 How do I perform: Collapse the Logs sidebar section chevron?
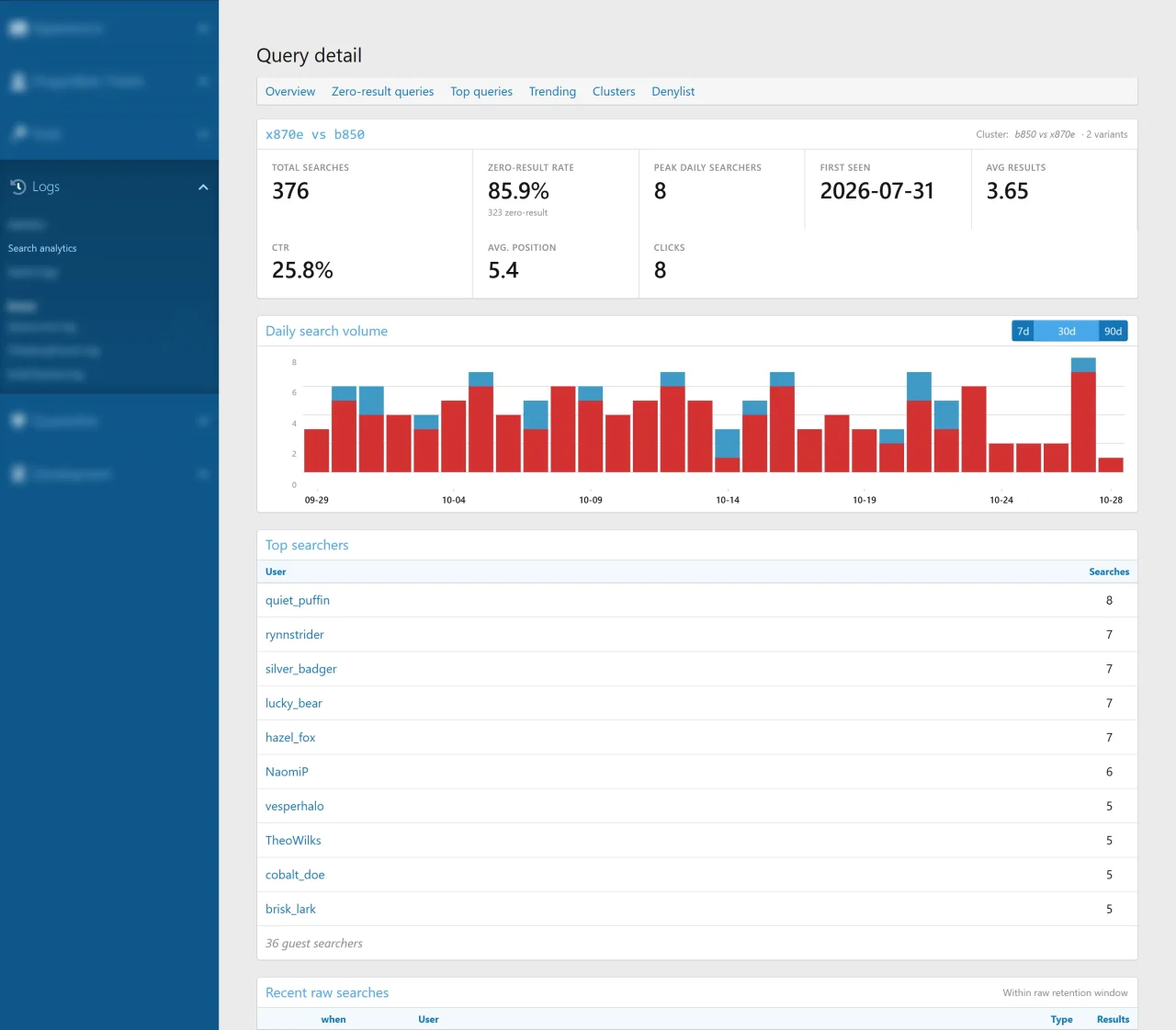[x=203, y=187]
